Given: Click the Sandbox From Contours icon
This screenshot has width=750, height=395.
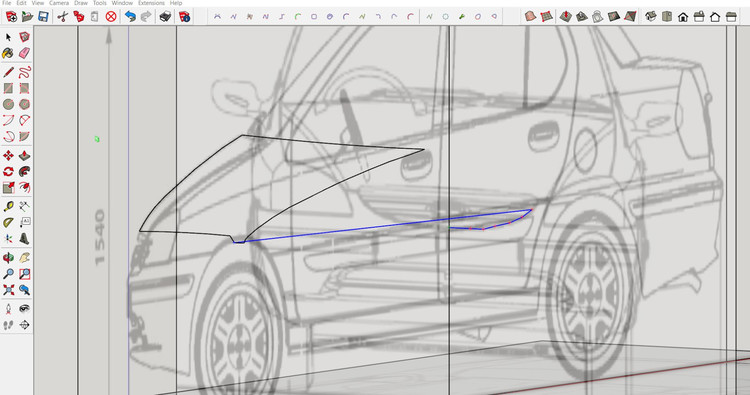Looking at the screenshot, I should (530, 17).
